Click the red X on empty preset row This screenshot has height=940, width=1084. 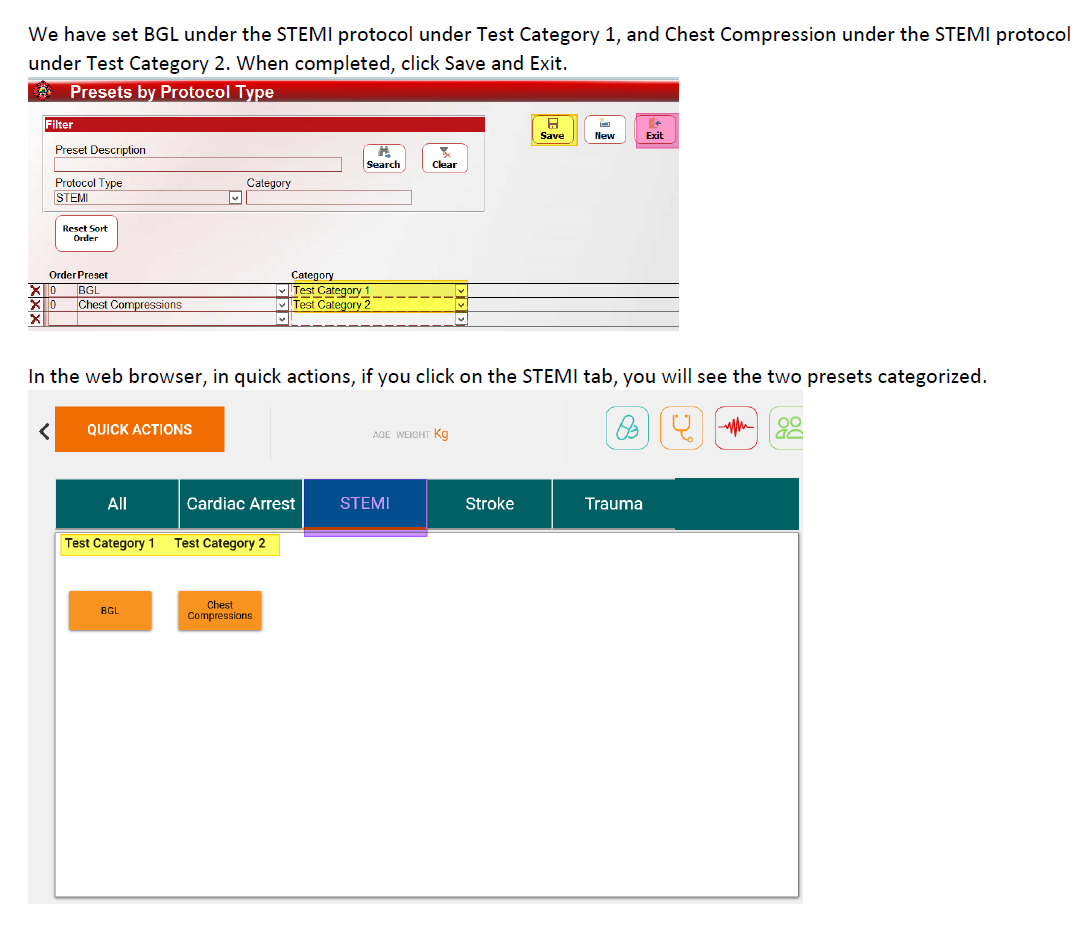pyautogui.click(x=35, y=319)
